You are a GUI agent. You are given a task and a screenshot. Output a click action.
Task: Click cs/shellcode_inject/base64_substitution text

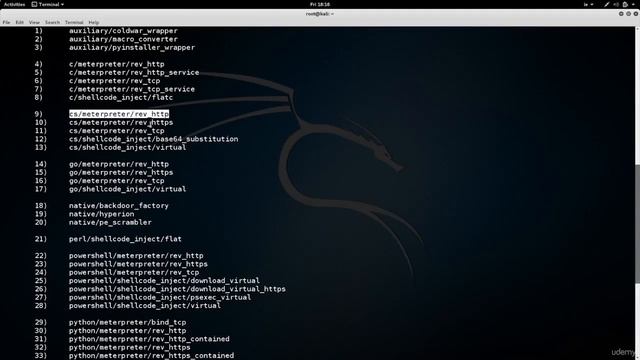[153, 139]
